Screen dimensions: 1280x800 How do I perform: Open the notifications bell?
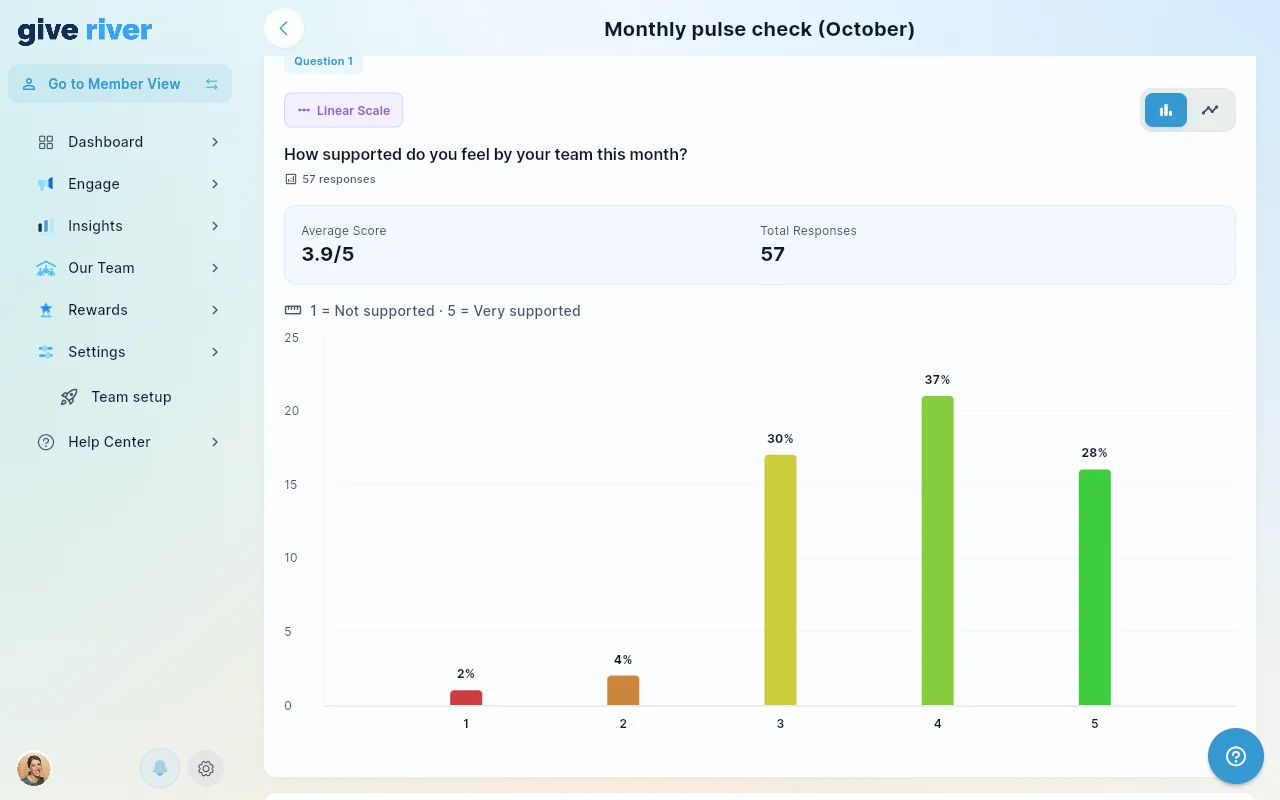coord(160,768)
